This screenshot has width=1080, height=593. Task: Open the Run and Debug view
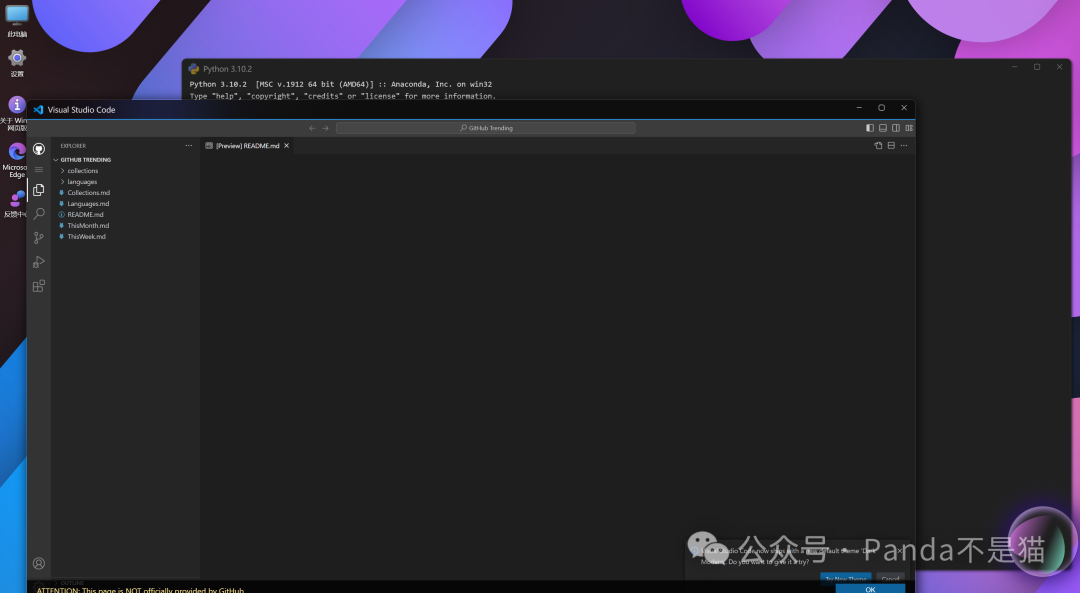(39, 262)
